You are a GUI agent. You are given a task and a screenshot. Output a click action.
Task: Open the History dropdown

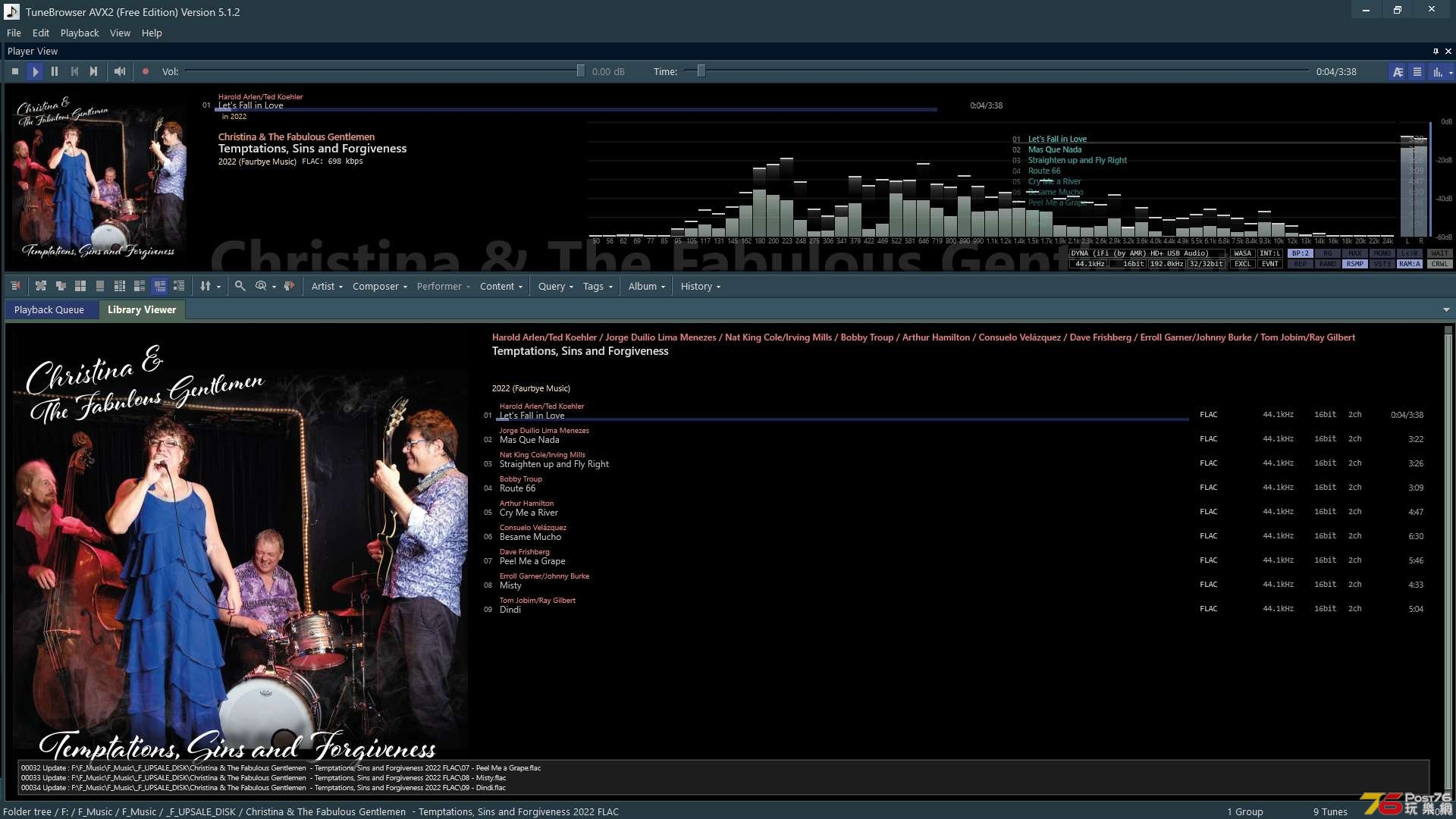(700, 286)
